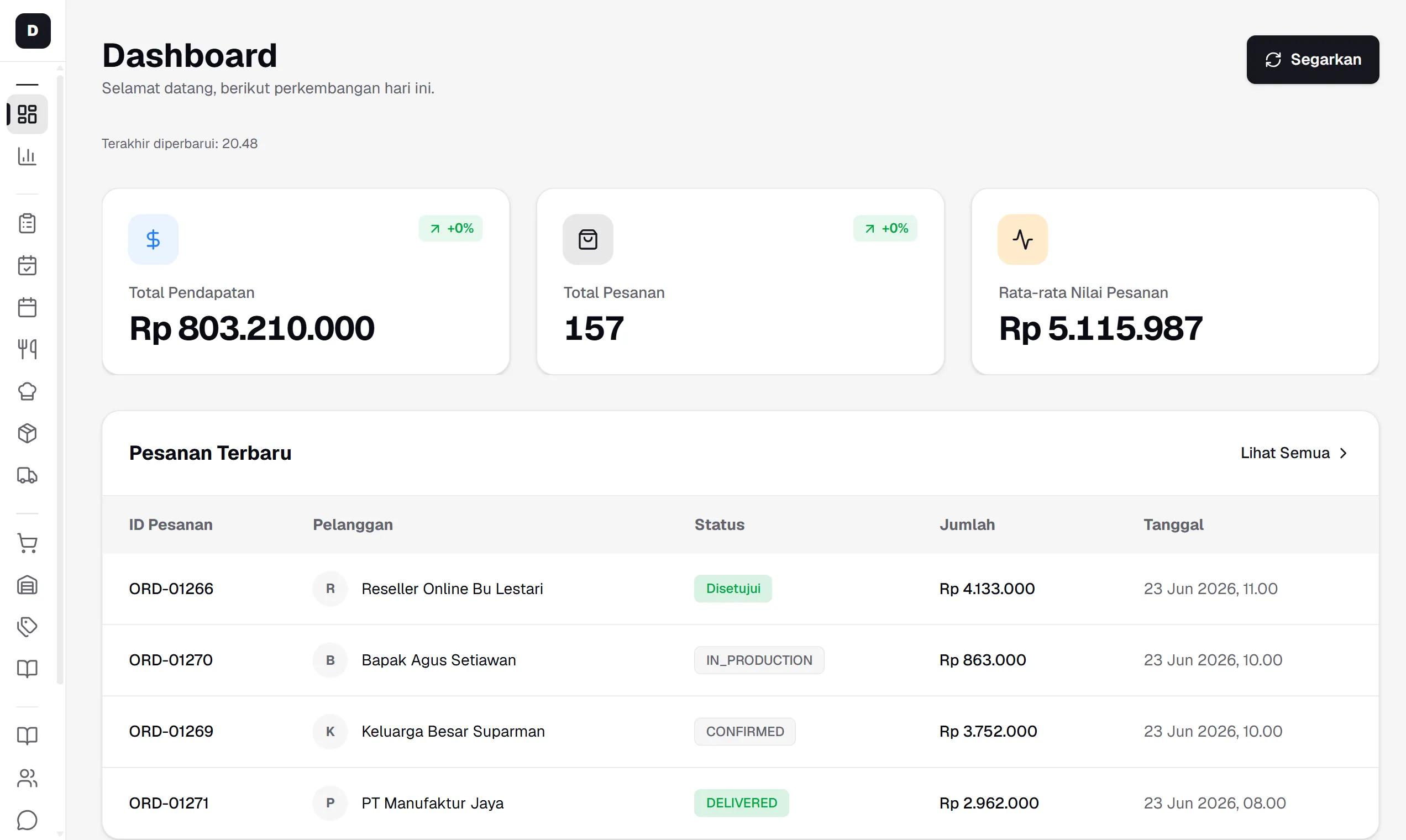Open the fork and knife menu icon
Viewport: 1406px width, 840px height.
[x=27, y=349]
